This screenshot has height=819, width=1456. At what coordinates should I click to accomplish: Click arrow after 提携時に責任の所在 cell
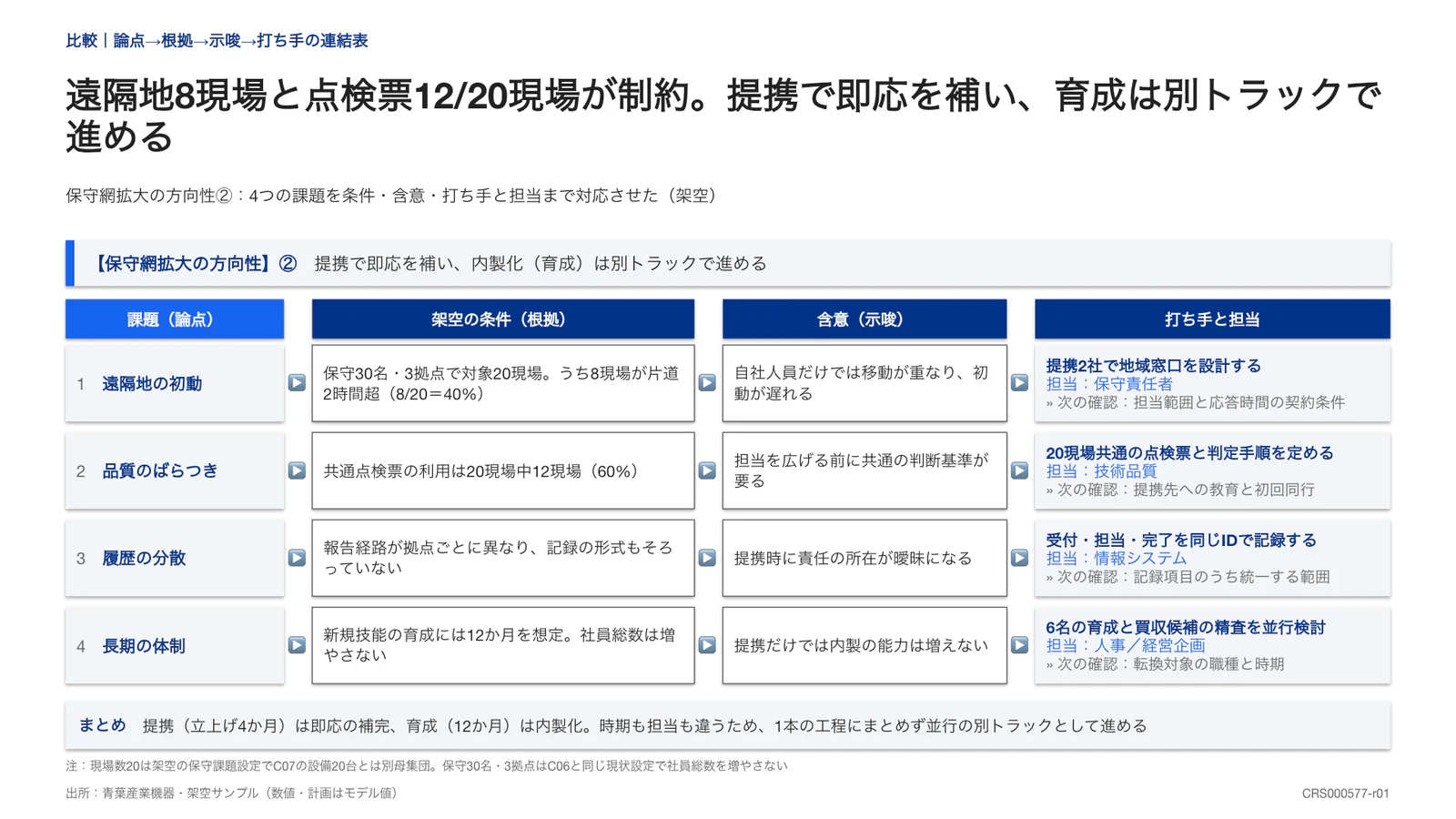(1019, 558)
